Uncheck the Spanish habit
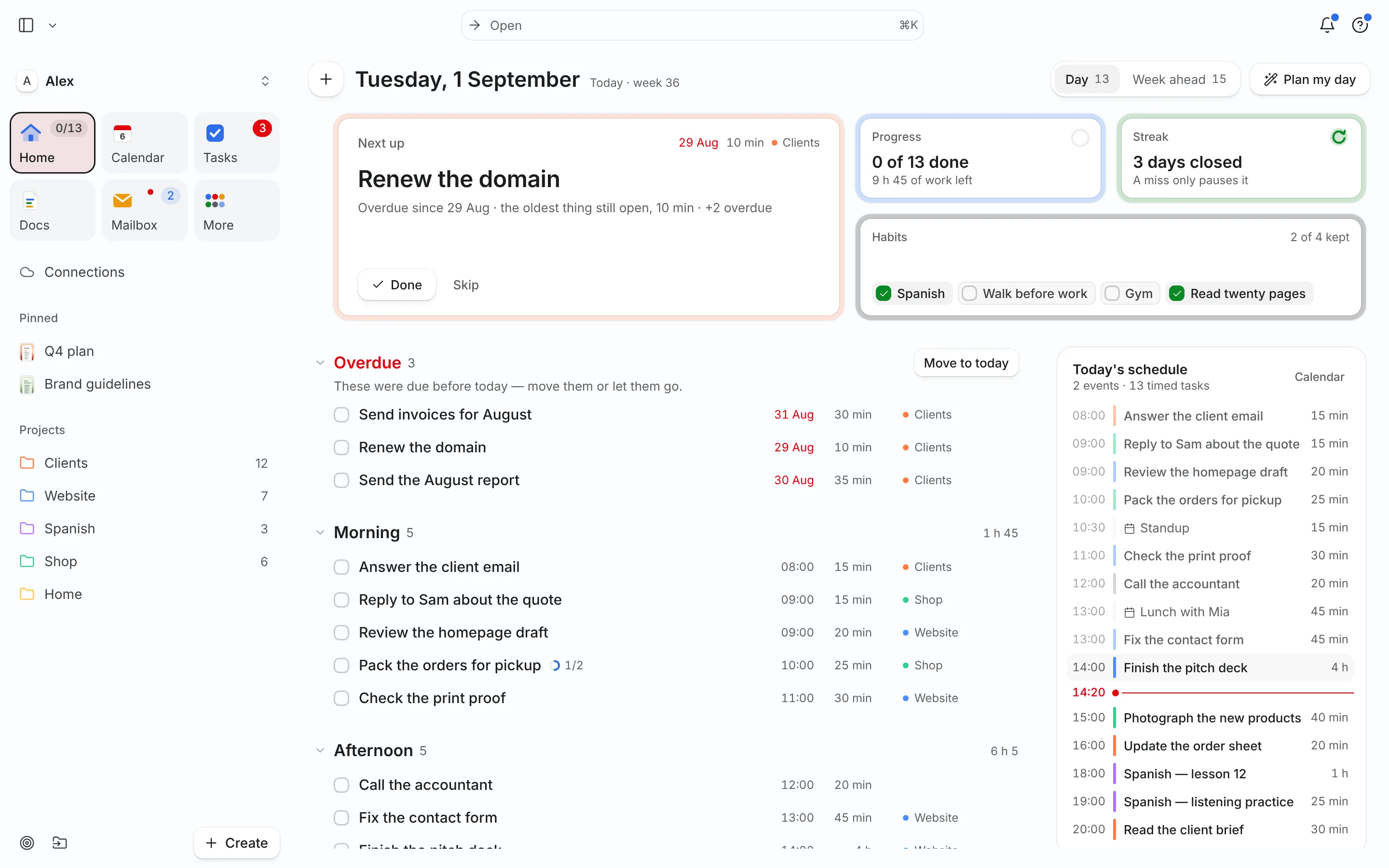 tap(912, 293)
